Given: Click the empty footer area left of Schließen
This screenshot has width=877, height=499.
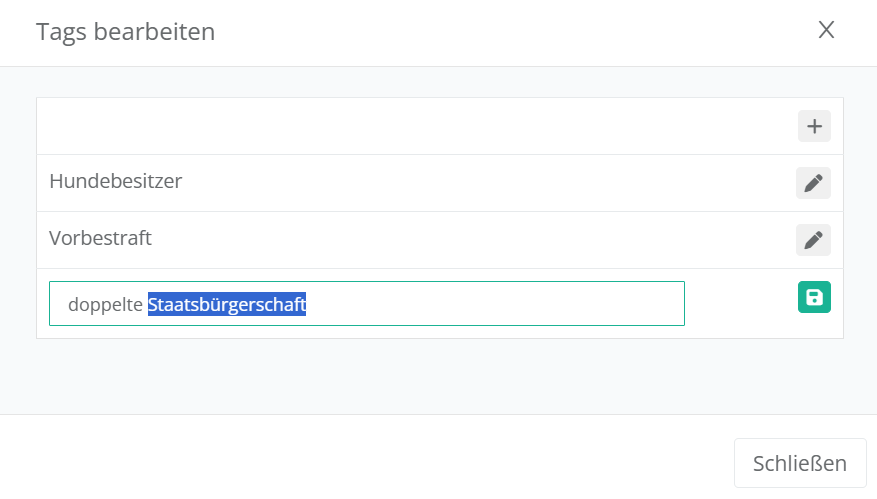Looking at the screenshot, I should tap(380, 462).
